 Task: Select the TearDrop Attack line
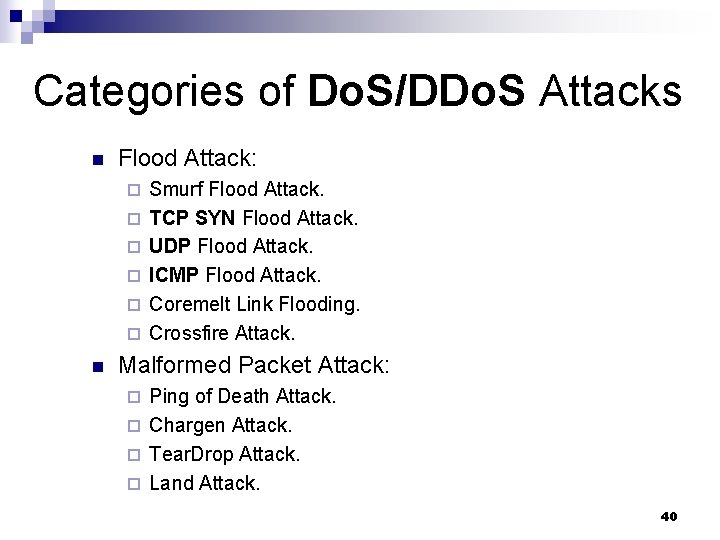(x=224, y=454)
